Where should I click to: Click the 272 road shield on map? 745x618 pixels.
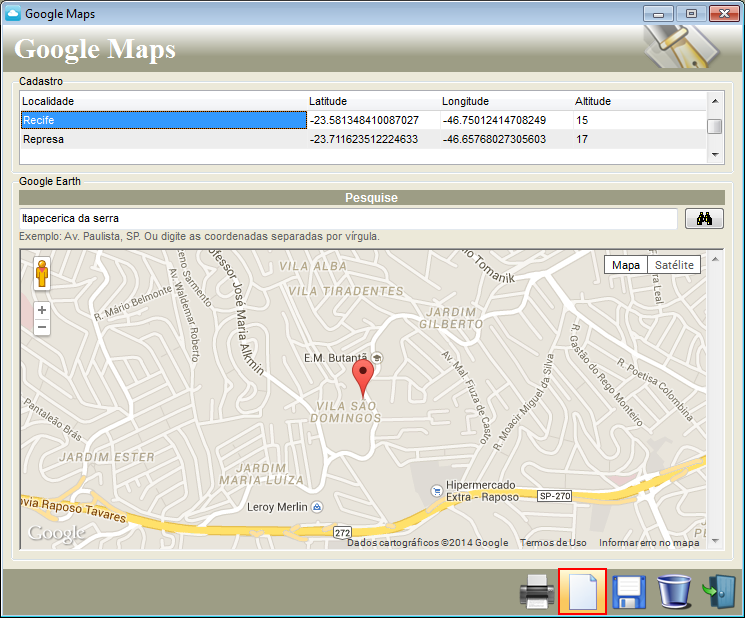coord(343,532)
